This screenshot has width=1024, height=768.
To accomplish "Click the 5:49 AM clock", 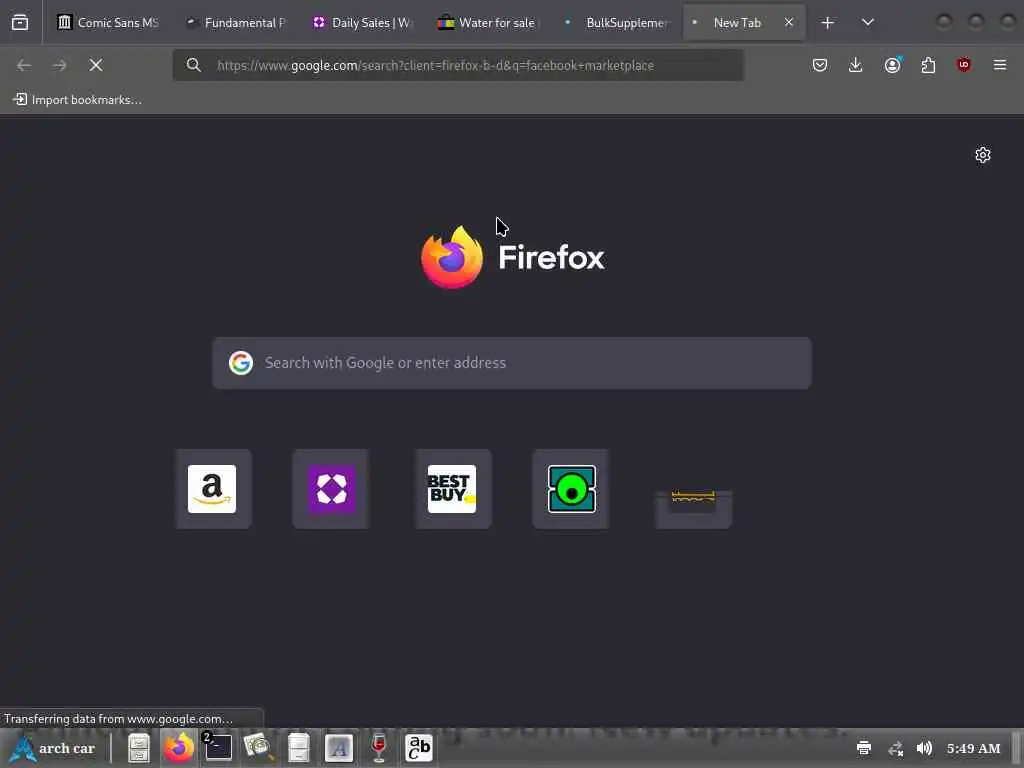I will (973, 748).
